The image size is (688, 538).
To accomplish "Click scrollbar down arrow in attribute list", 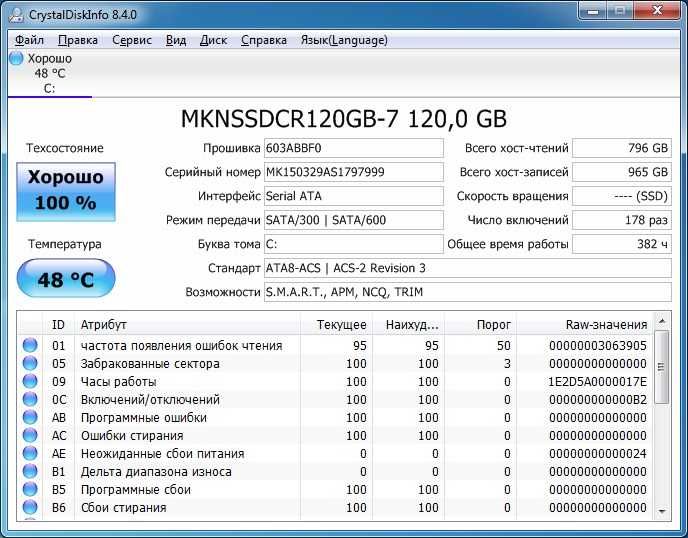I will pyautogui.click(x=662, y=512).
